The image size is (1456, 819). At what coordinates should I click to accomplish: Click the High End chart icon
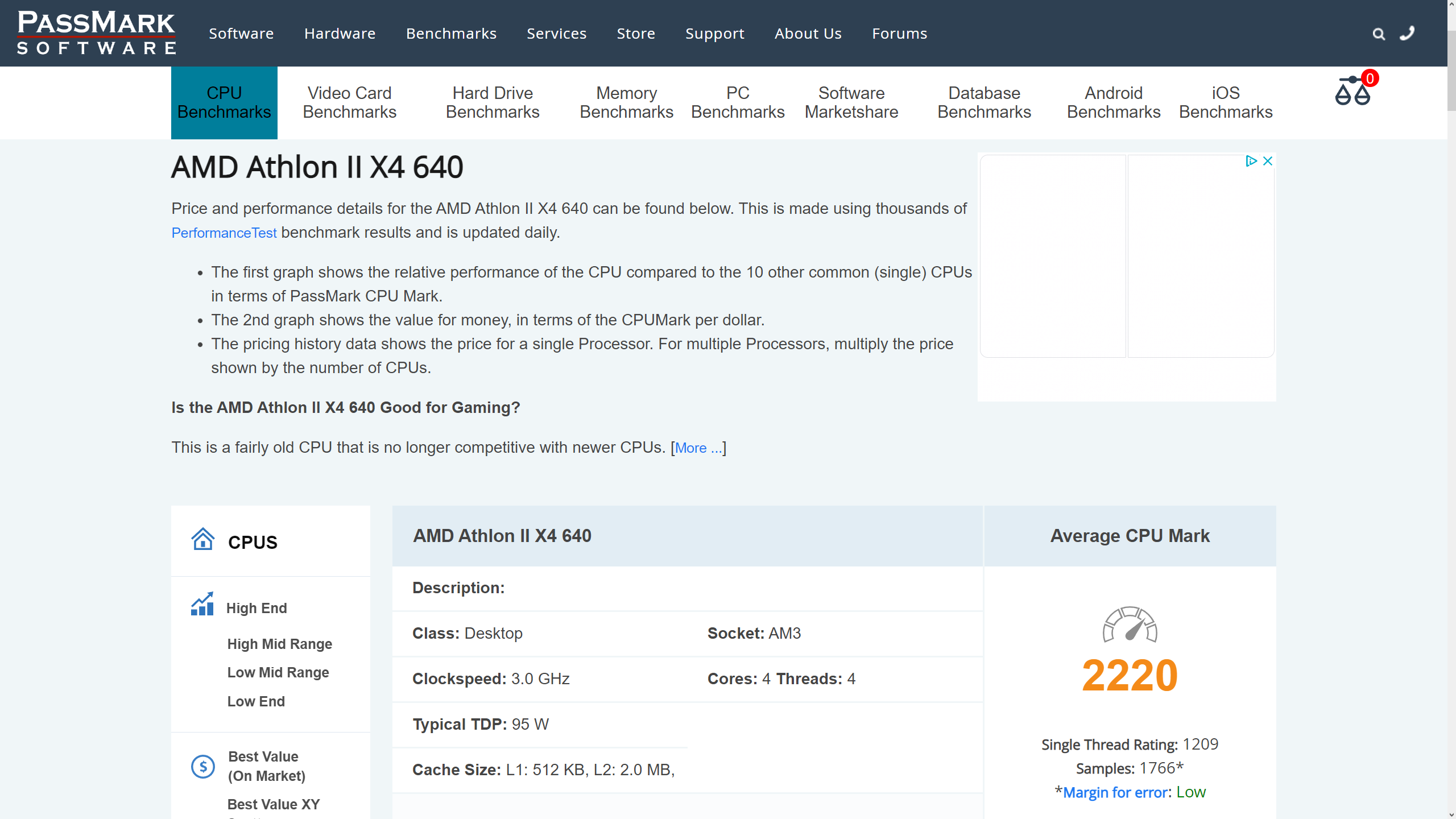click(202, 605)
